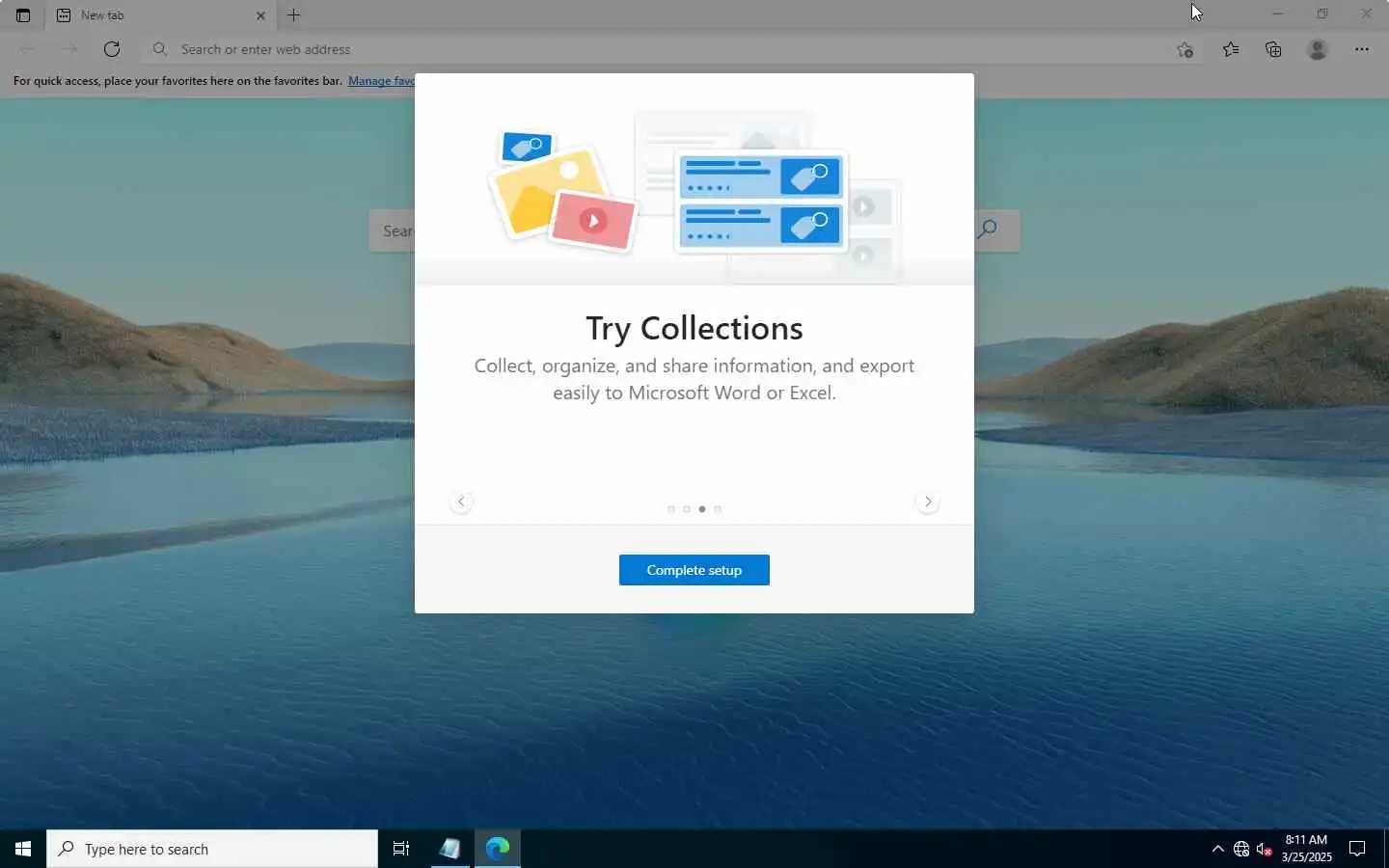The image size is (1389, 868).
Task: Select the fourth carousel page dot
Action: (718, 509)
